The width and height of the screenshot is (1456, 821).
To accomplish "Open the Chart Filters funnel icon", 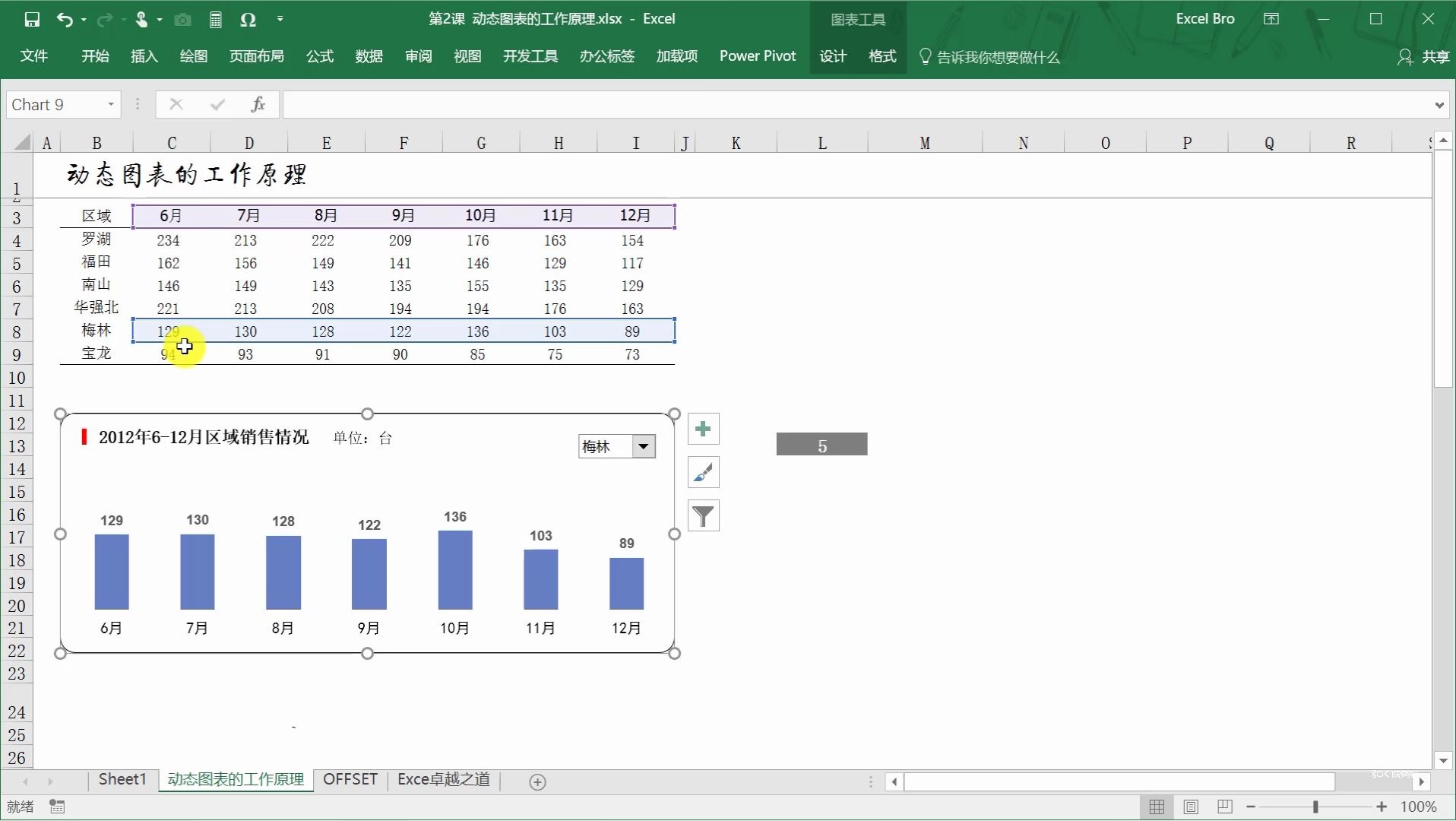I will (702, 515).
